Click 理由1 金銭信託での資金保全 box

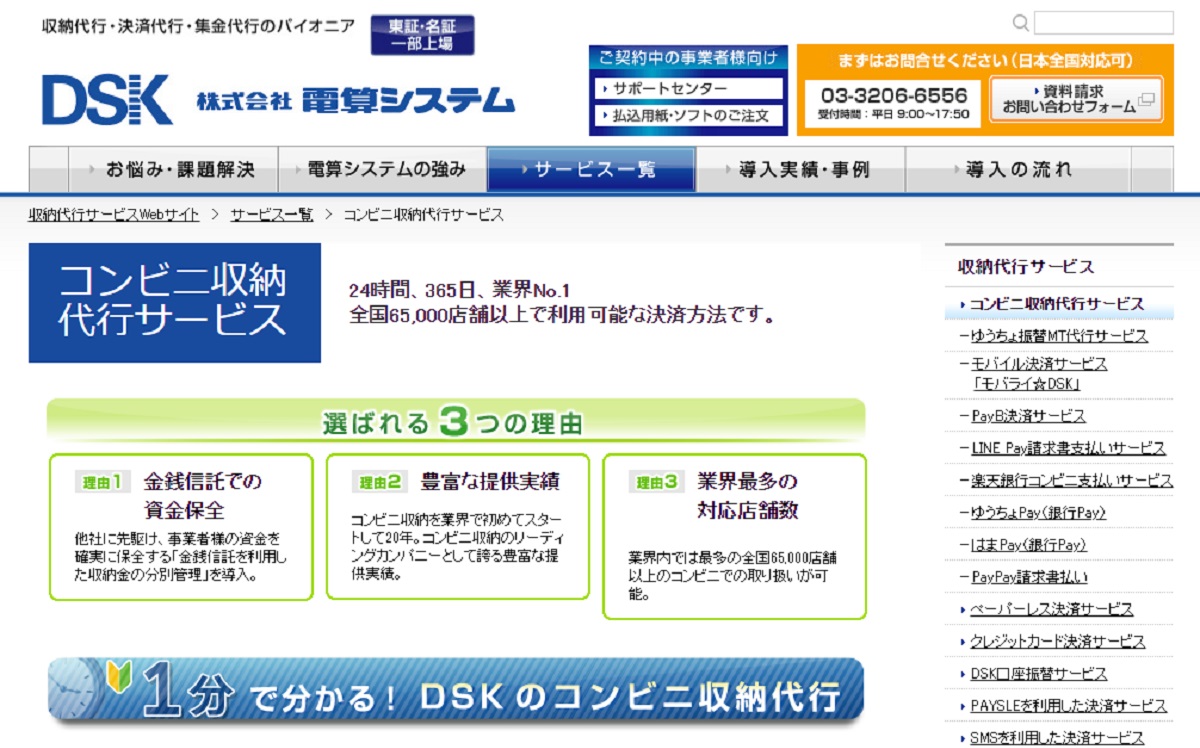pyautogui.click(x=181, y=527)
